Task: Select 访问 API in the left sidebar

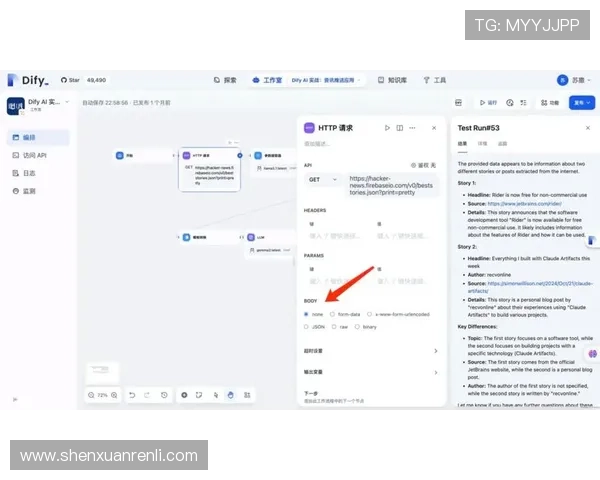Action: point(38,155)
